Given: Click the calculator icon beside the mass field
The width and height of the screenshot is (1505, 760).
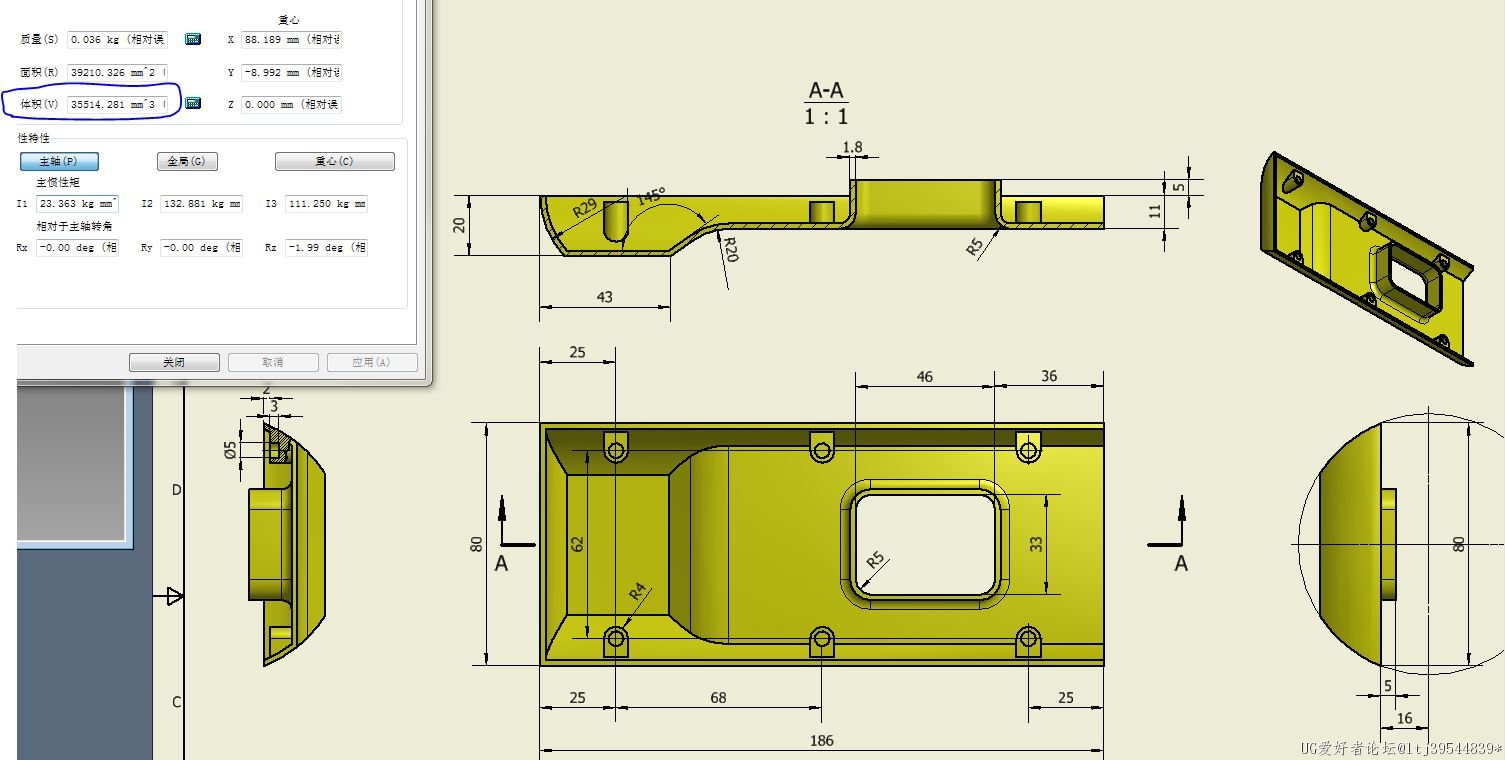Looking at the screenshot, I should (x=193, y=39).
